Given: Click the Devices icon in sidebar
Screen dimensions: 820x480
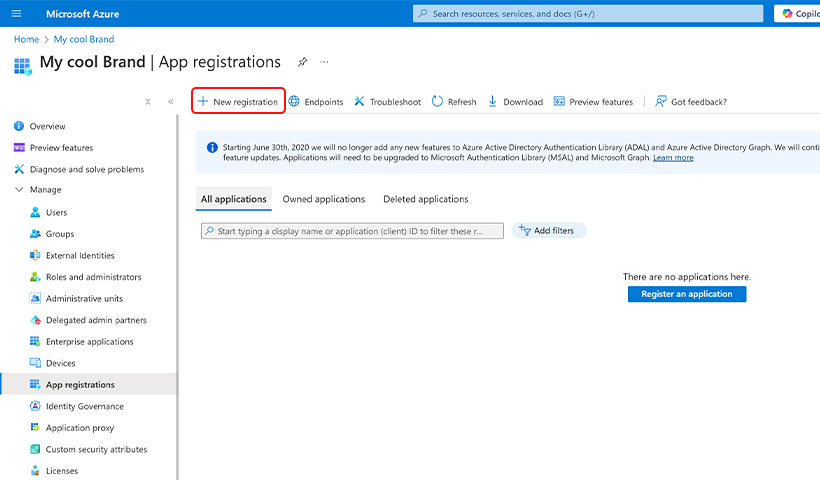Looking at the screenshot, I should pyautogui.click(x=35, y=363).
